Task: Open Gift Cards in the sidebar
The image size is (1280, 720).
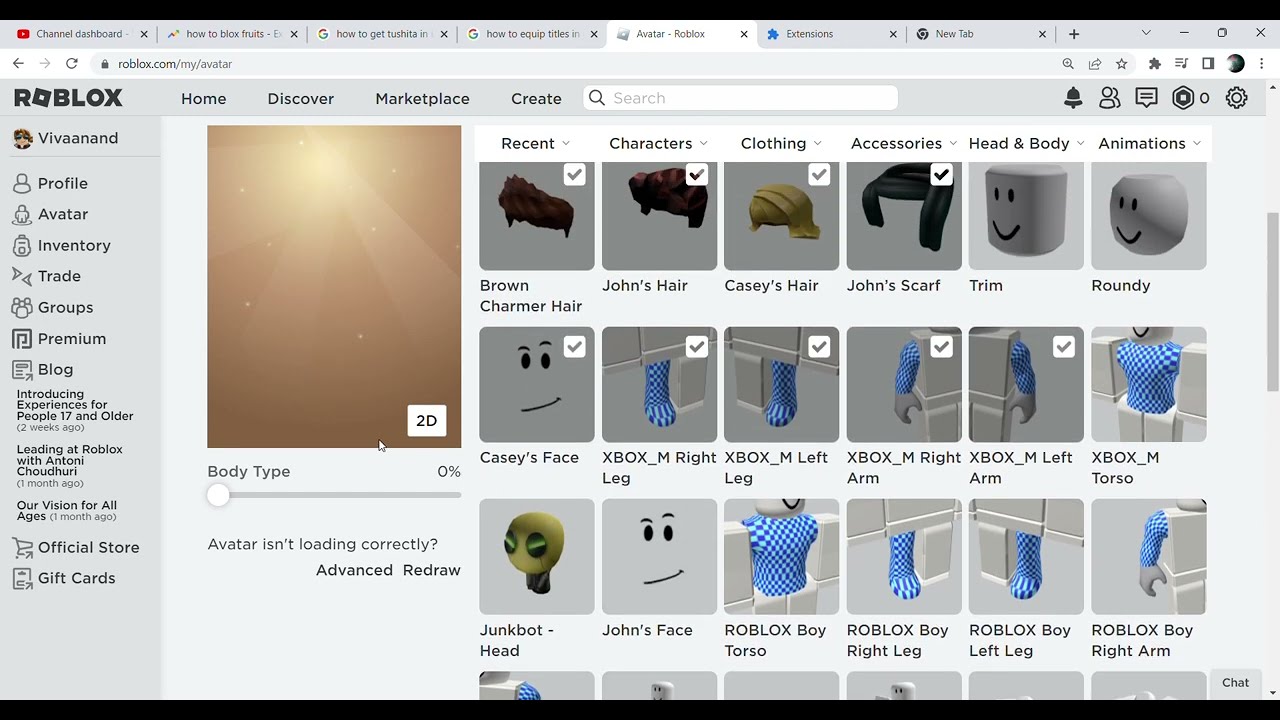Action: click(x=76, y=578)
